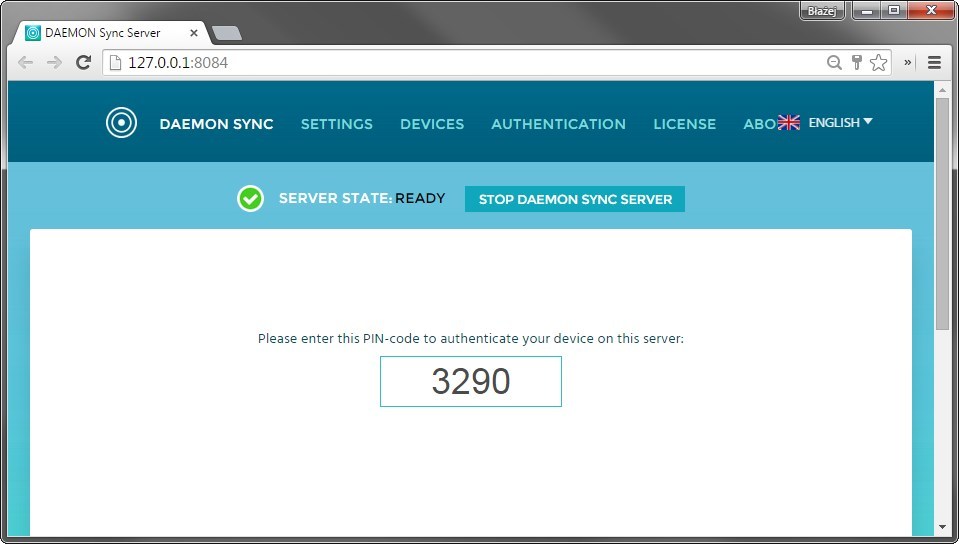Show hidden extensions via double chevron
Screen dimensions: 959x544
pos(908,62)
